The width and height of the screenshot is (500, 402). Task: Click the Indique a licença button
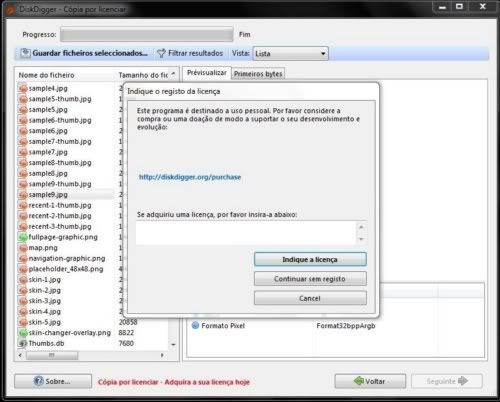pyautogui.click(x=310, y=259)
